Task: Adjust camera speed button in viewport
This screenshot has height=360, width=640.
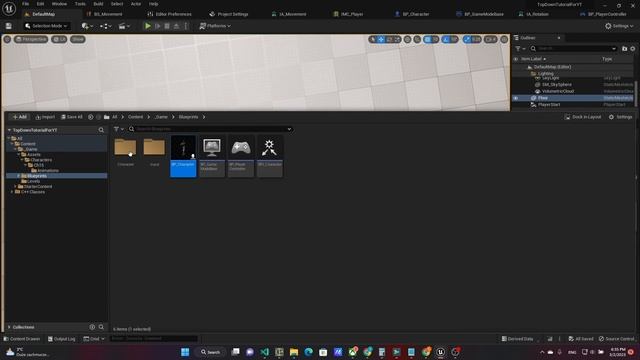Action: [x=491, y=40]
